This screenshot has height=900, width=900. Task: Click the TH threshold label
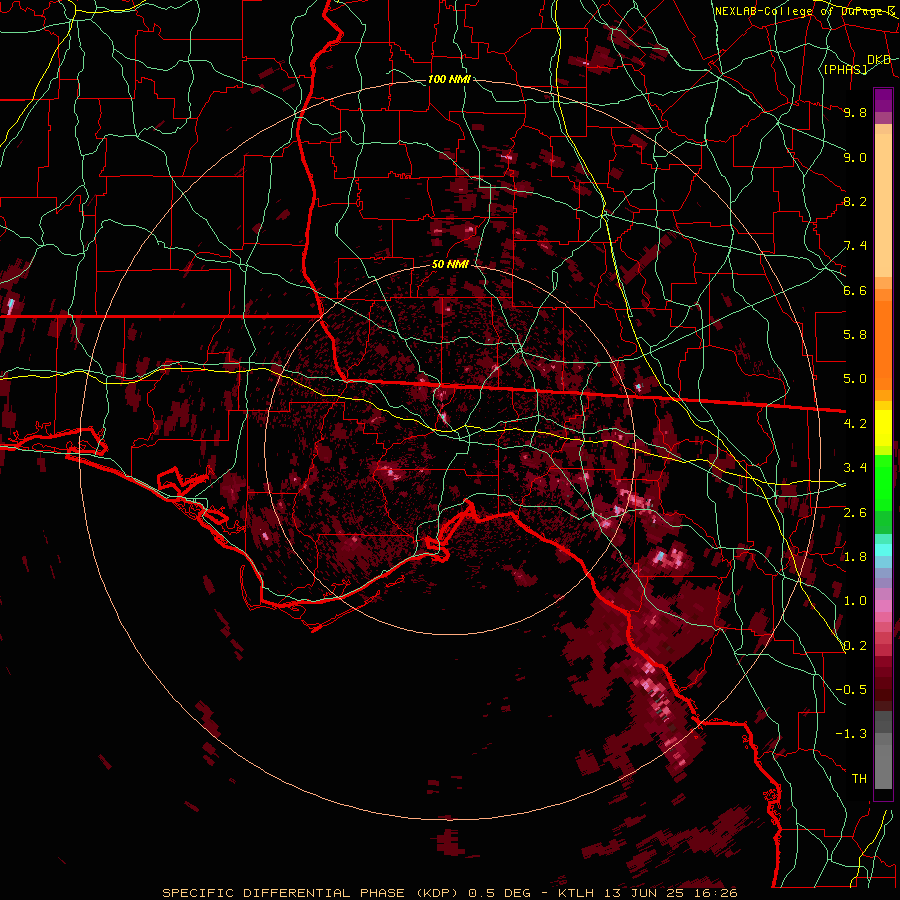(859, 779)
